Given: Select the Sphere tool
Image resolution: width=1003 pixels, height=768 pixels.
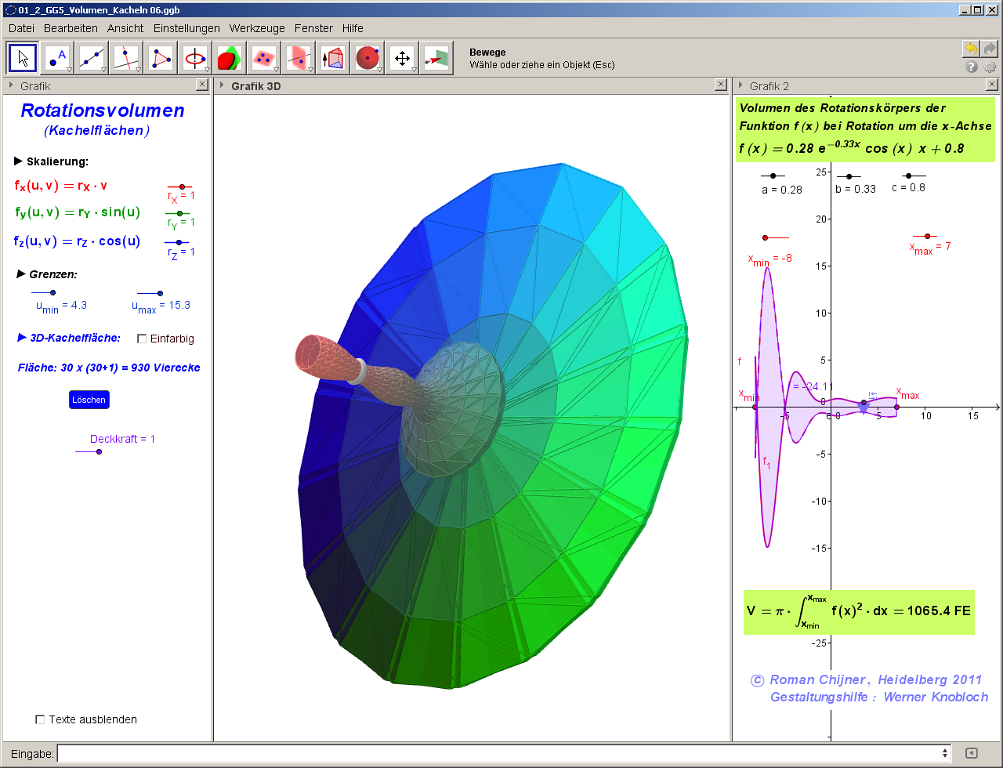Looking at the screenshot, I should (x=368, y=58).
